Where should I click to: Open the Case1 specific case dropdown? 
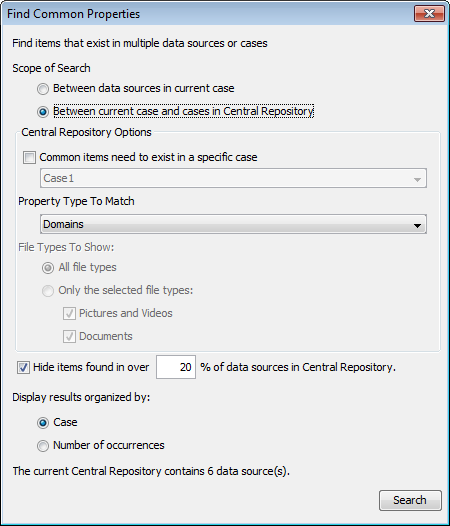(x=233, y=178)
